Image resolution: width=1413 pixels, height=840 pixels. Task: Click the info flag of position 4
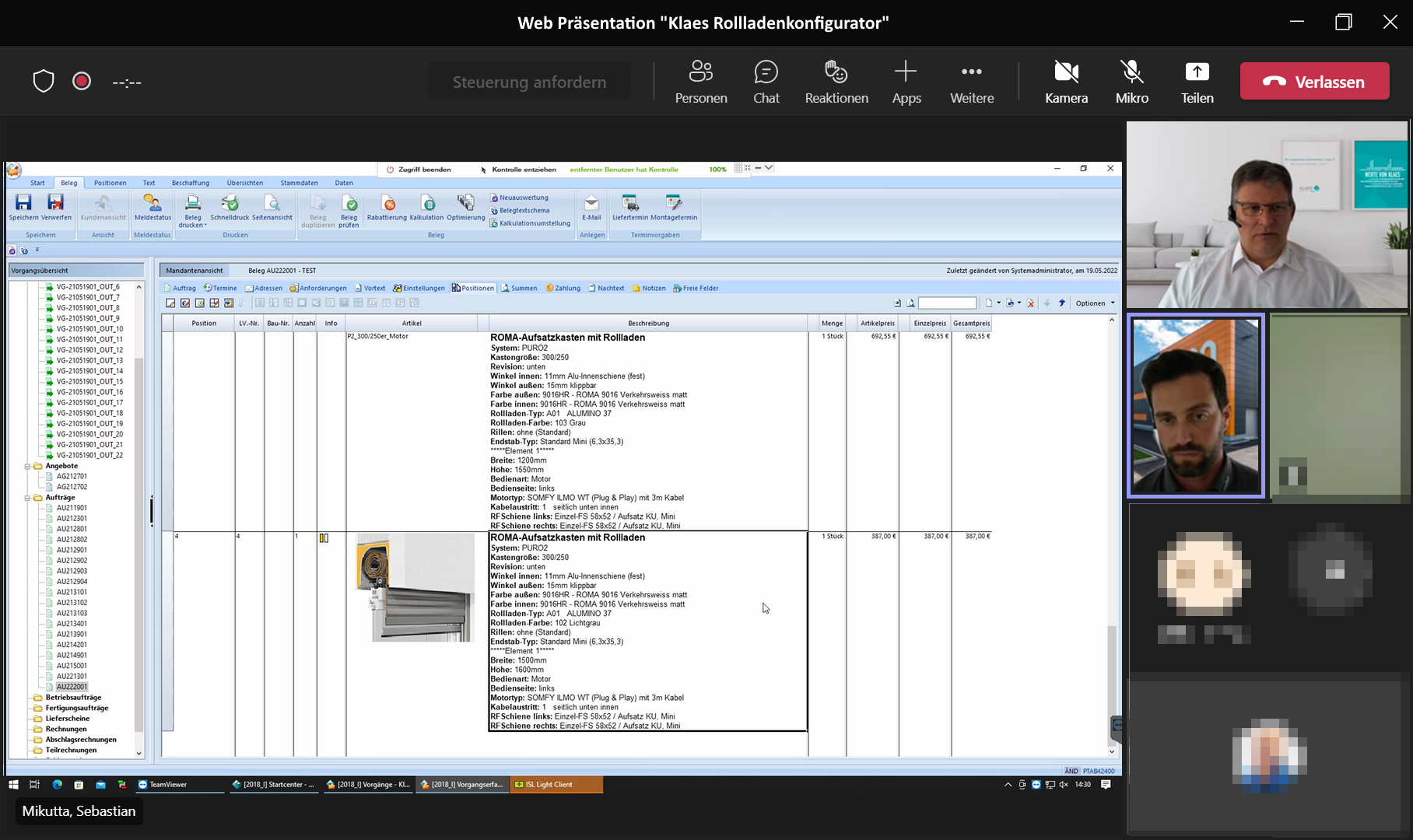[324, 537]
